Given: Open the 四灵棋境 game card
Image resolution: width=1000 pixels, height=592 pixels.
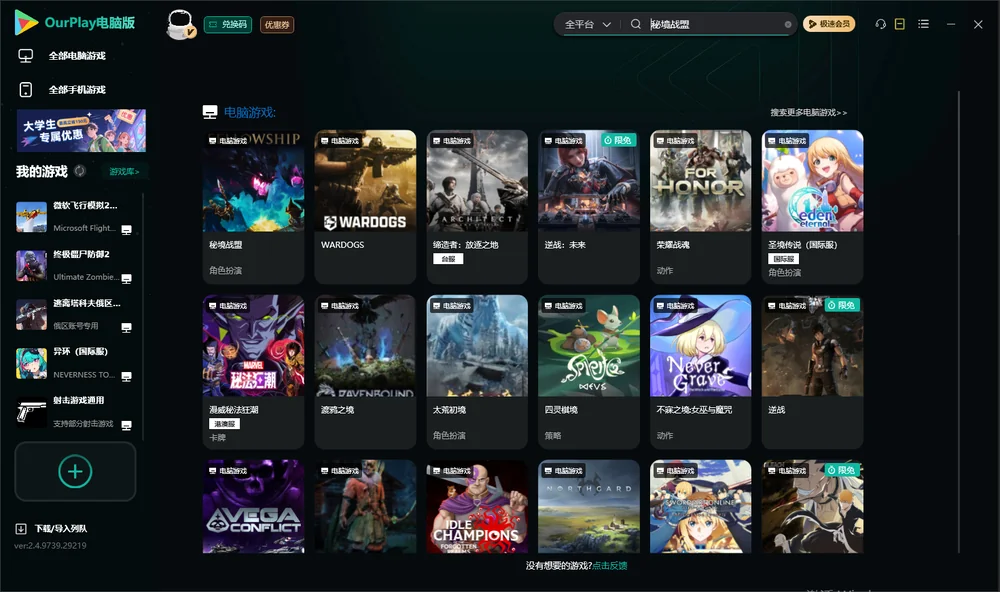Looking at the screenshot, I should [589, 372].
